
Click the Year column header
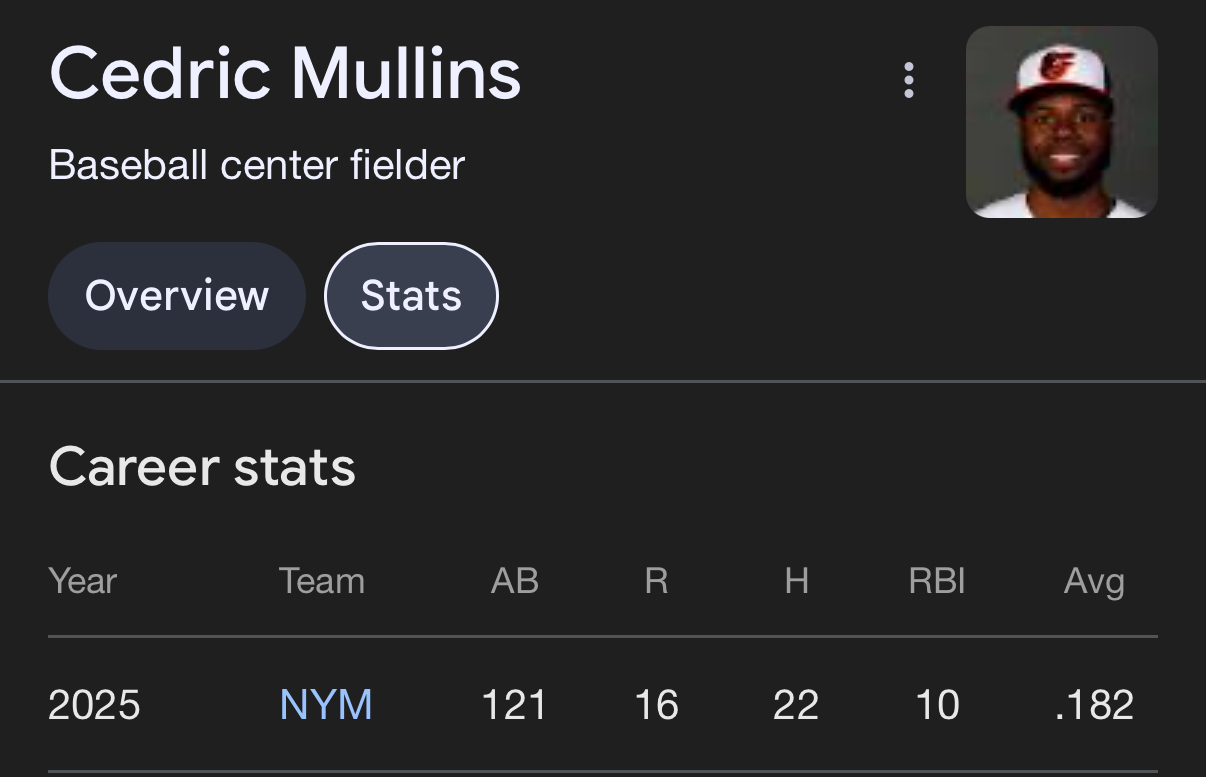tap(83, 581)
